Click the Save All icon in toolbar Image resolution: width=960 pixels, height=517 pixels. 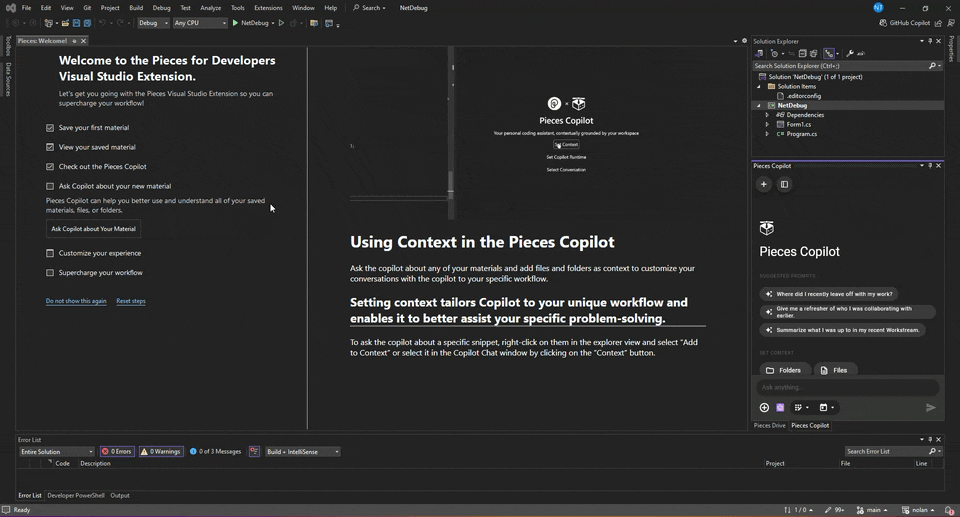pyautogui.click(x=88, y=23)
